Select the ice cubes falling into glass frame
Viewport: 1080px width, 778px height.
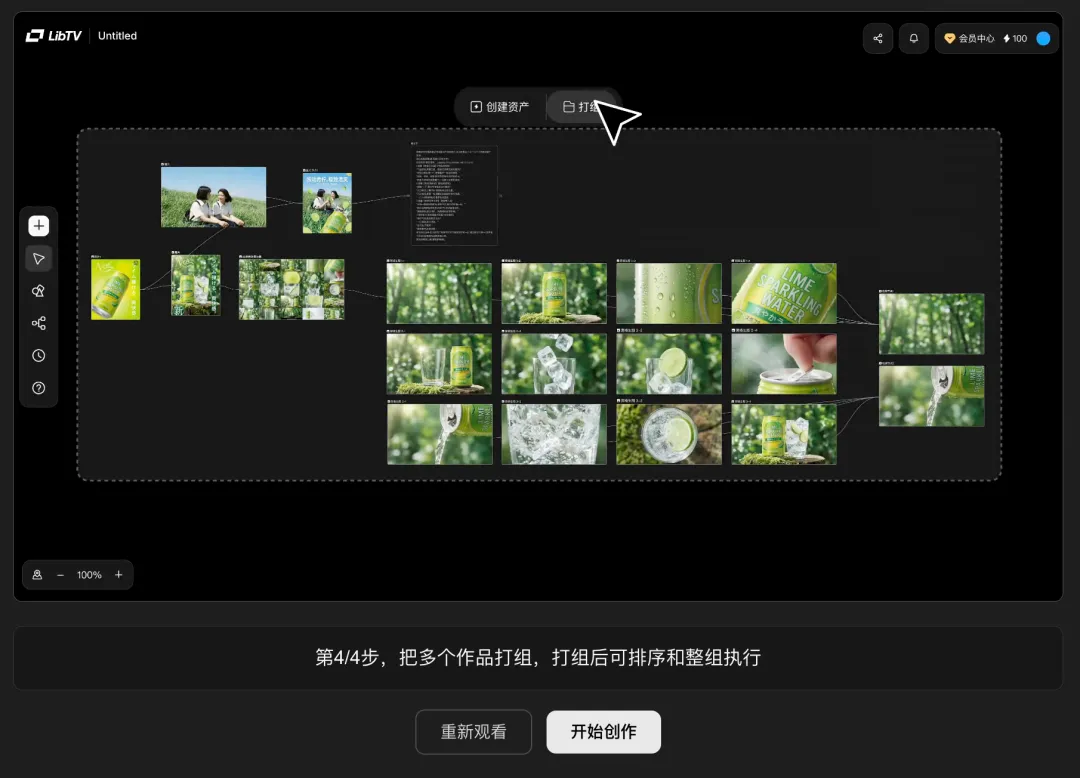click(554, 364)
